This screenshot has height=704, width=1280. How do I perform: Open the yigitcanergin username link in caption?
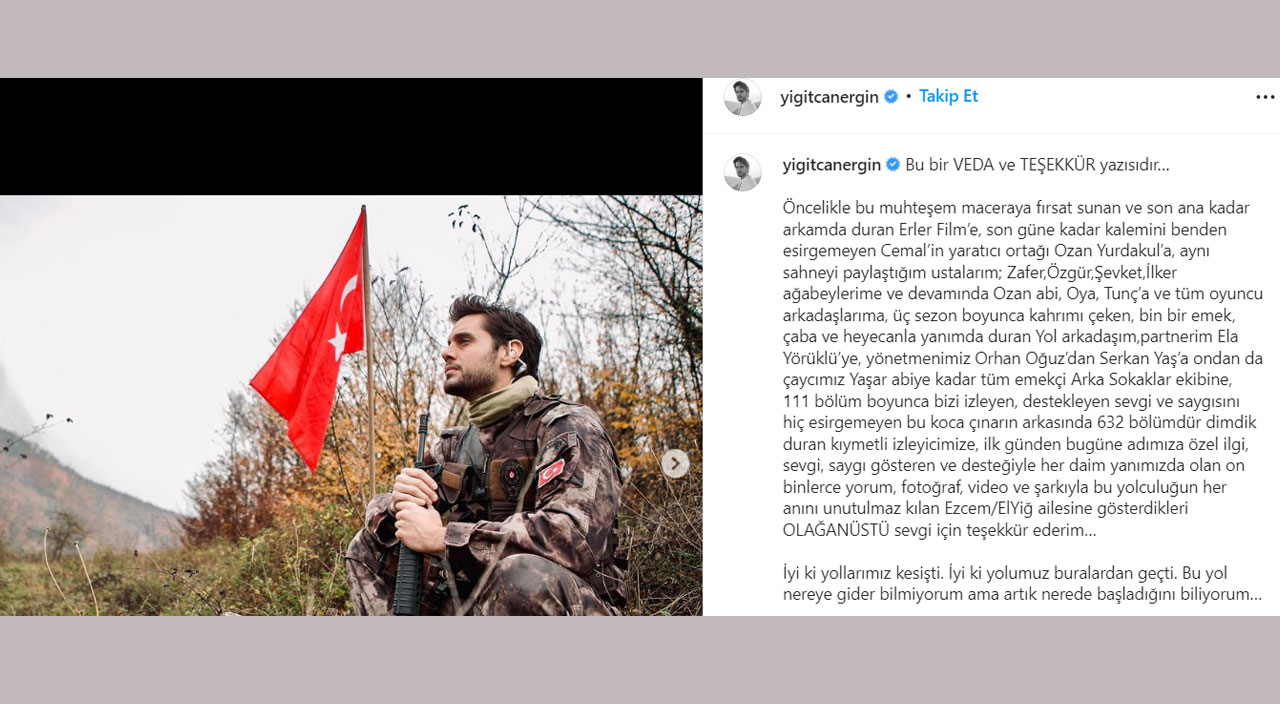click(831, 165)
